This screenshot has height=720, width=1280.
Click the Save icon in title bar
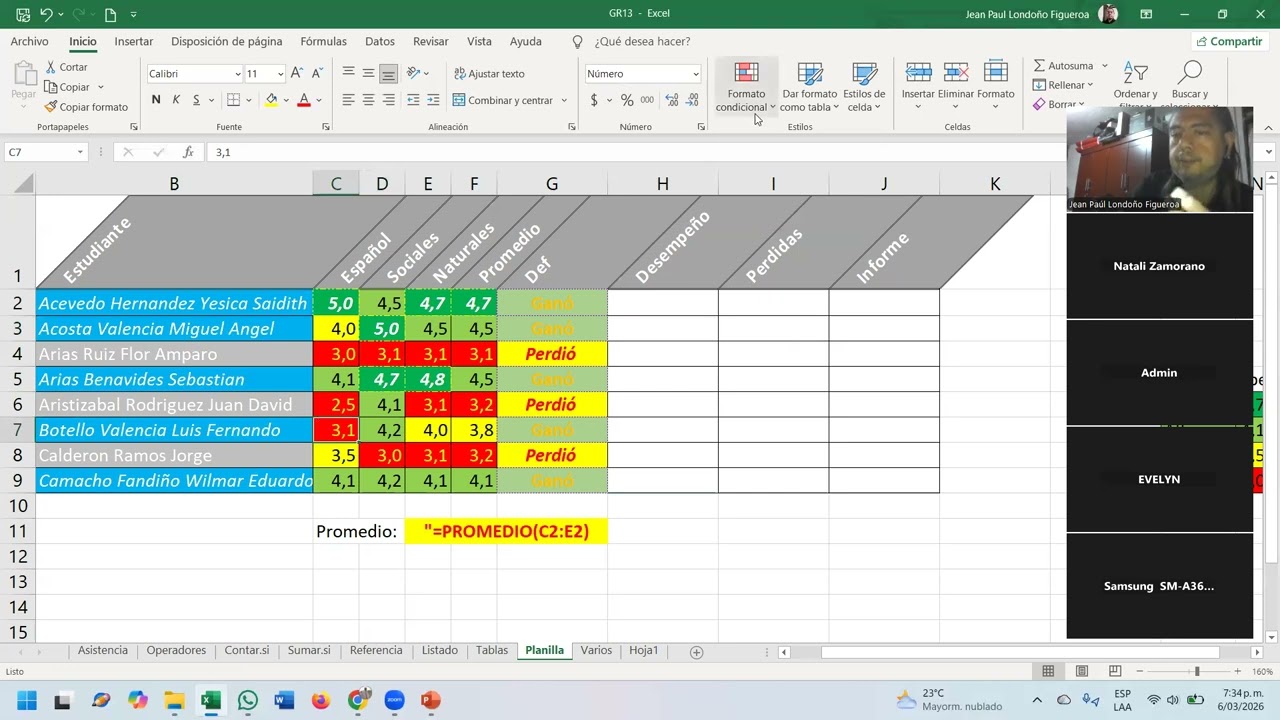[23, 14]
